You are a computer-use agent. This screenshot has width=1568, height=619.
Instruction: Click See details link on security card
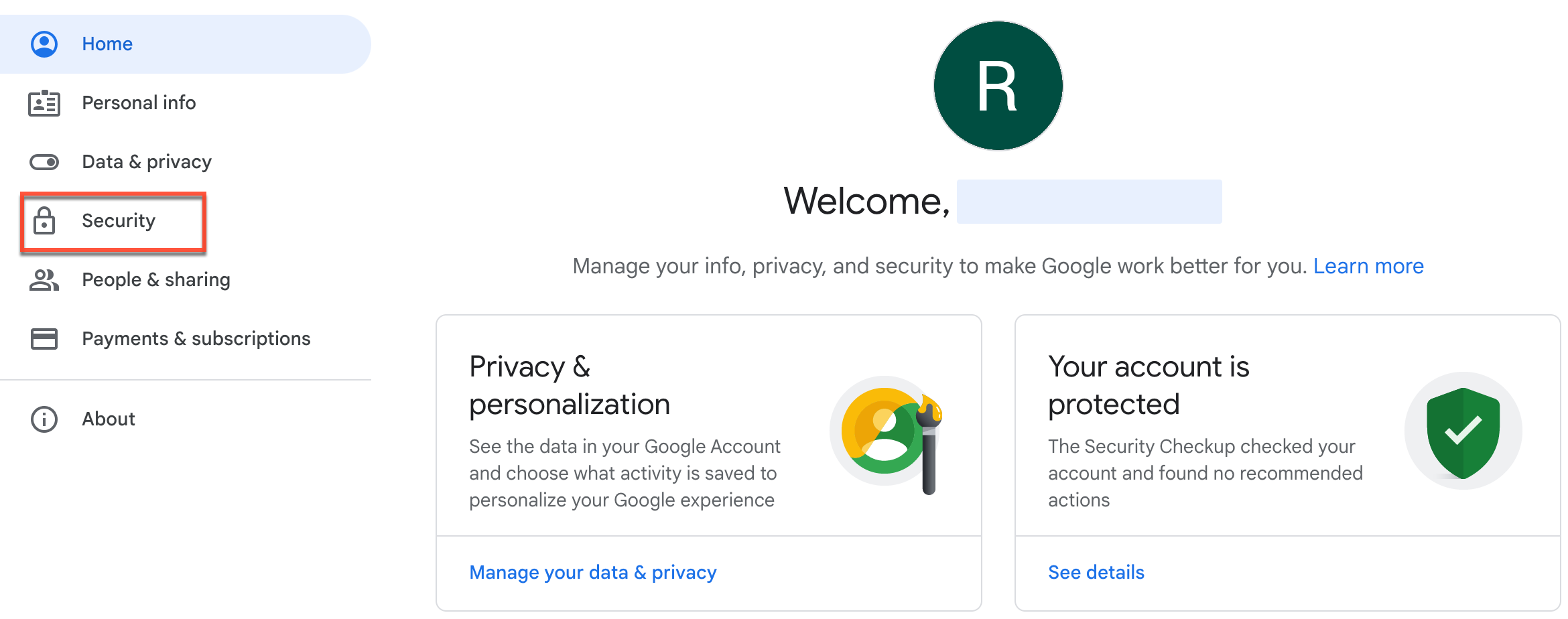1096,573
